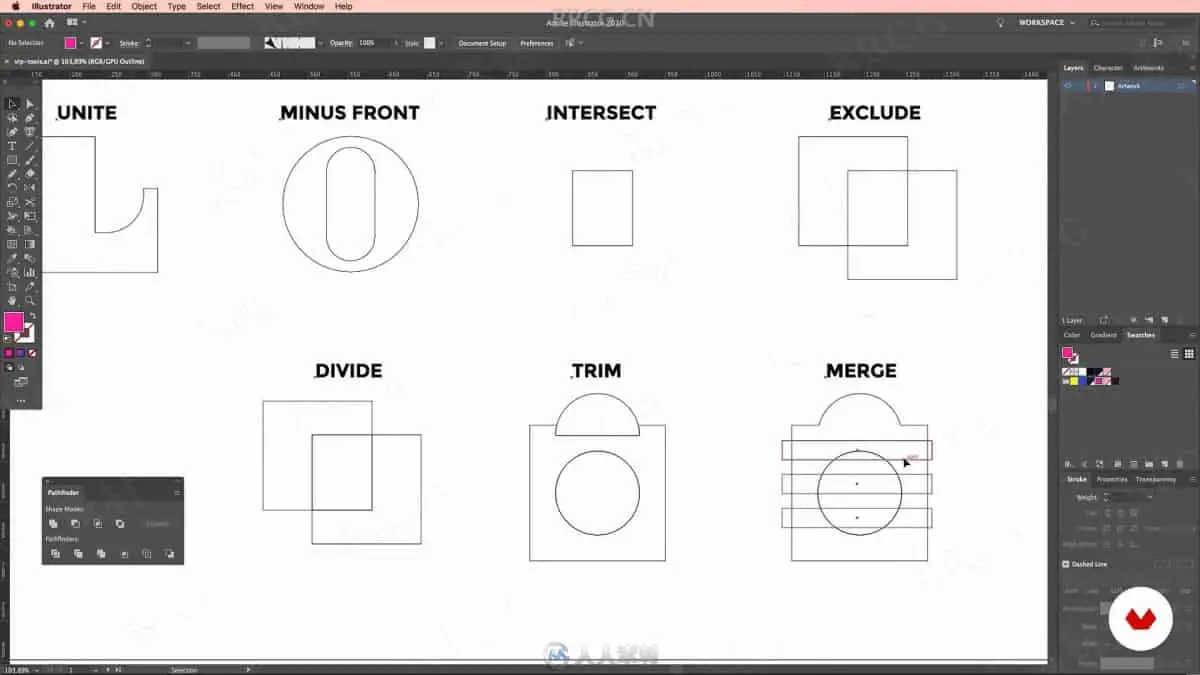
Task: Select the Artwork layer row
Action: click(x=1129, y=86)
